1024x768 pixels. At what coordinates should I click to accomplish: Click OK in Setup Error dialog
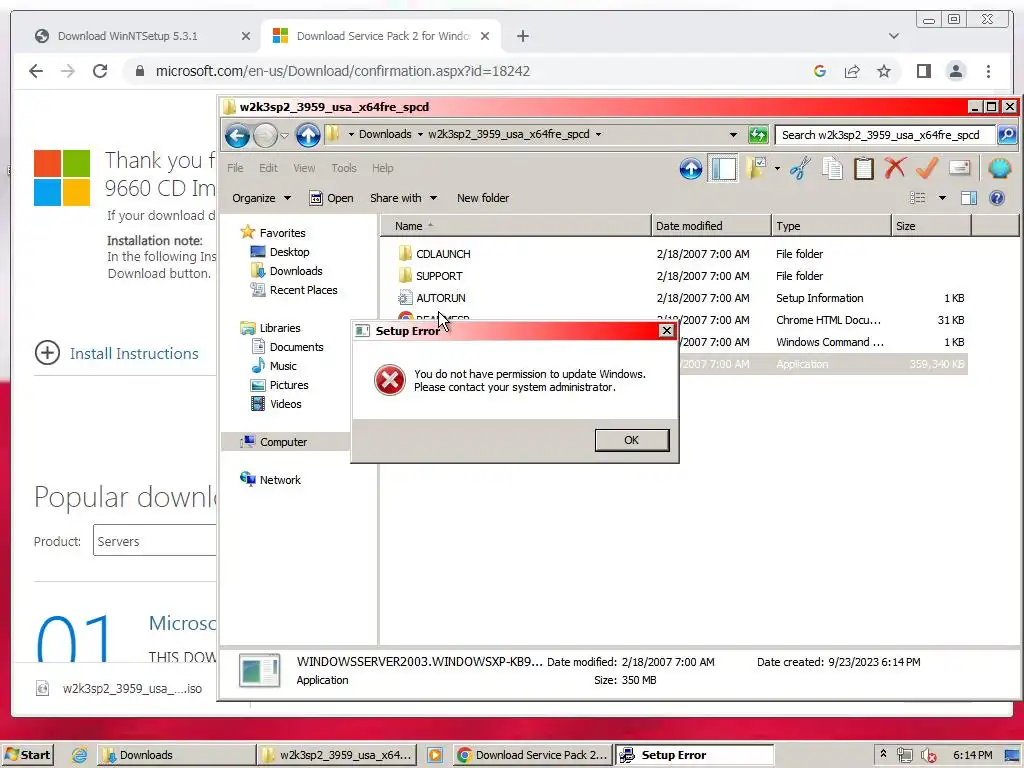tap(632, 440)
